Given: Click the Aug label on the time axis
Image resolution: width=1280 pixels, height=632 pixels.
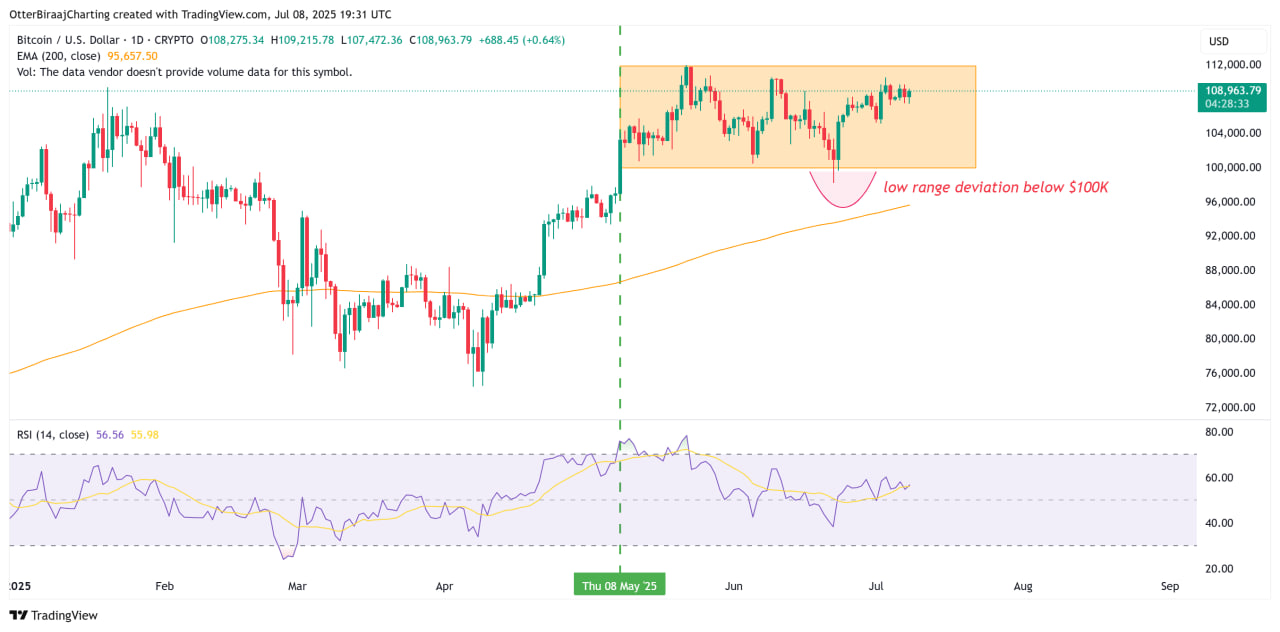Looking at the screenshot, I should [1022, 585].
